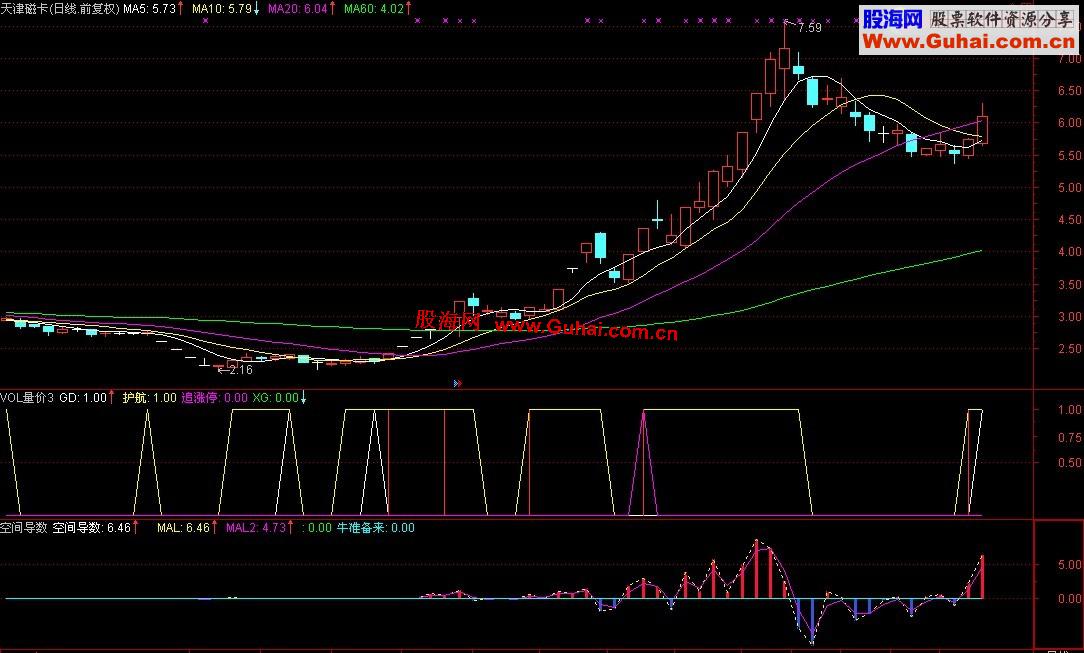The image size is (1084, 653).
Task: Click the XG: 0.00 indicator value
Action: tap(275, 397)
